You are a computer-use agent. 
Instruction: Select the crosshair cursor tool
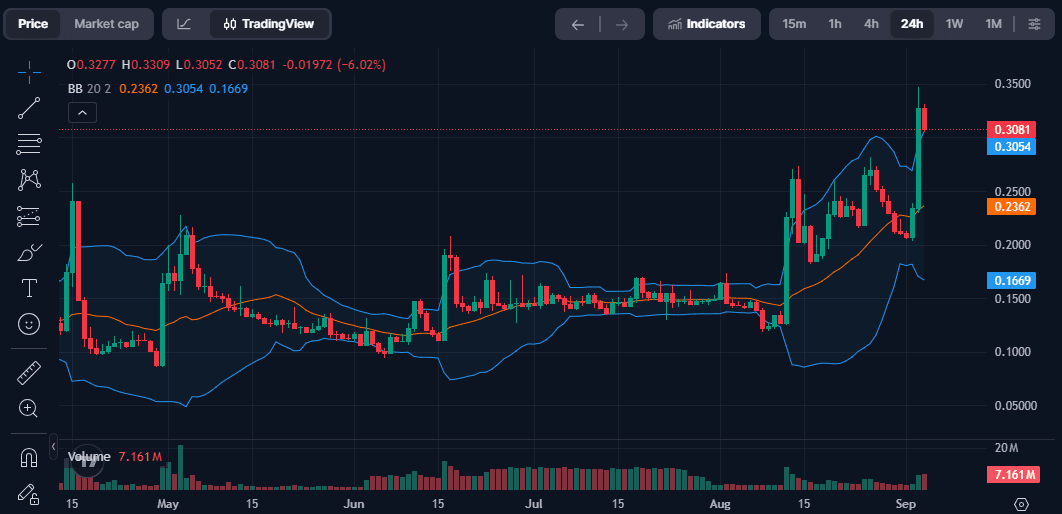pyautogui.click(x=29, y=71)
